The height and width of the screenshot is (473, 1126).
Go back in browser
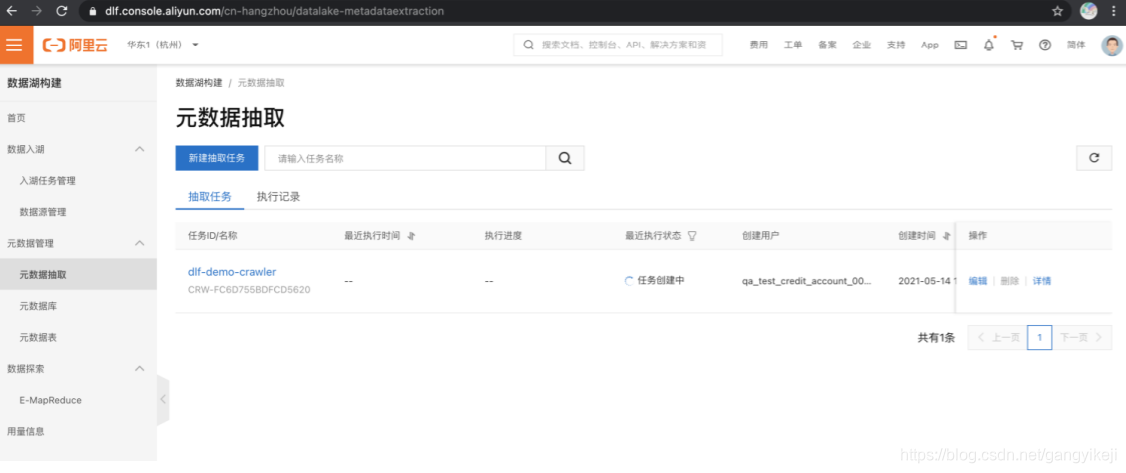coord(12,11)
